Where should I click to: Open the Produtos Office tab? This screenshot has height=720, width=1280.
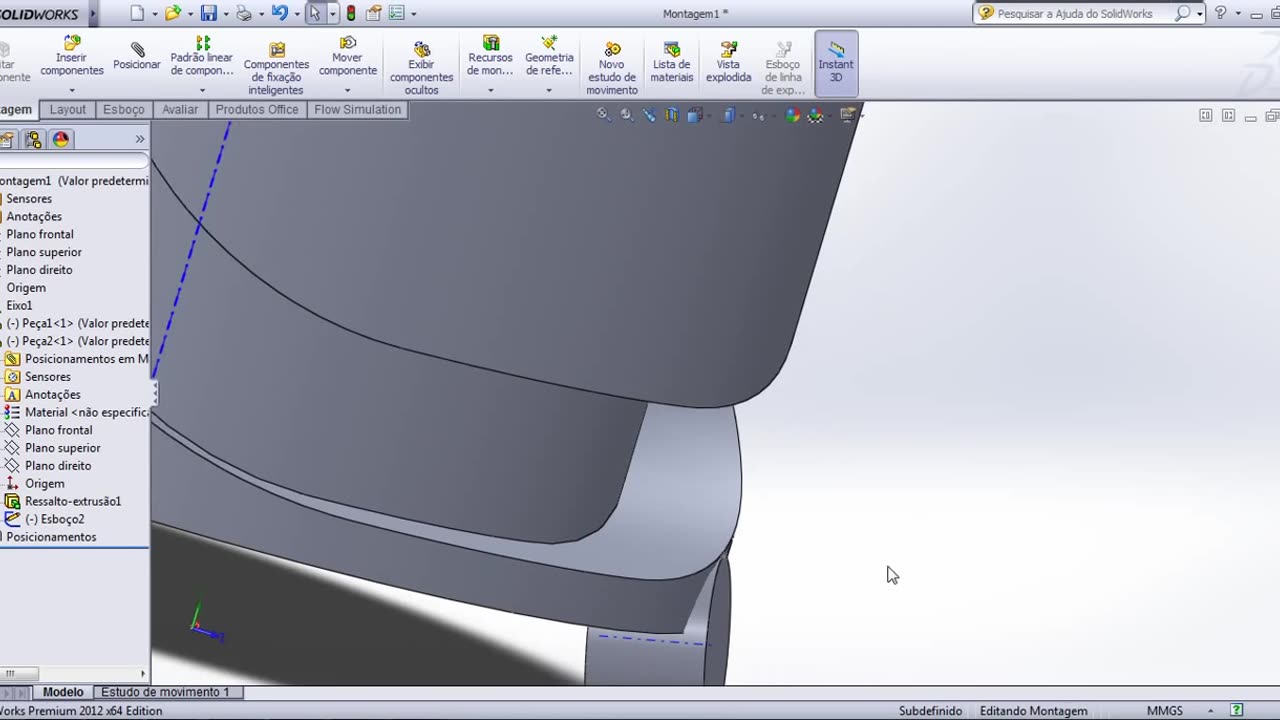click(257, 110)
